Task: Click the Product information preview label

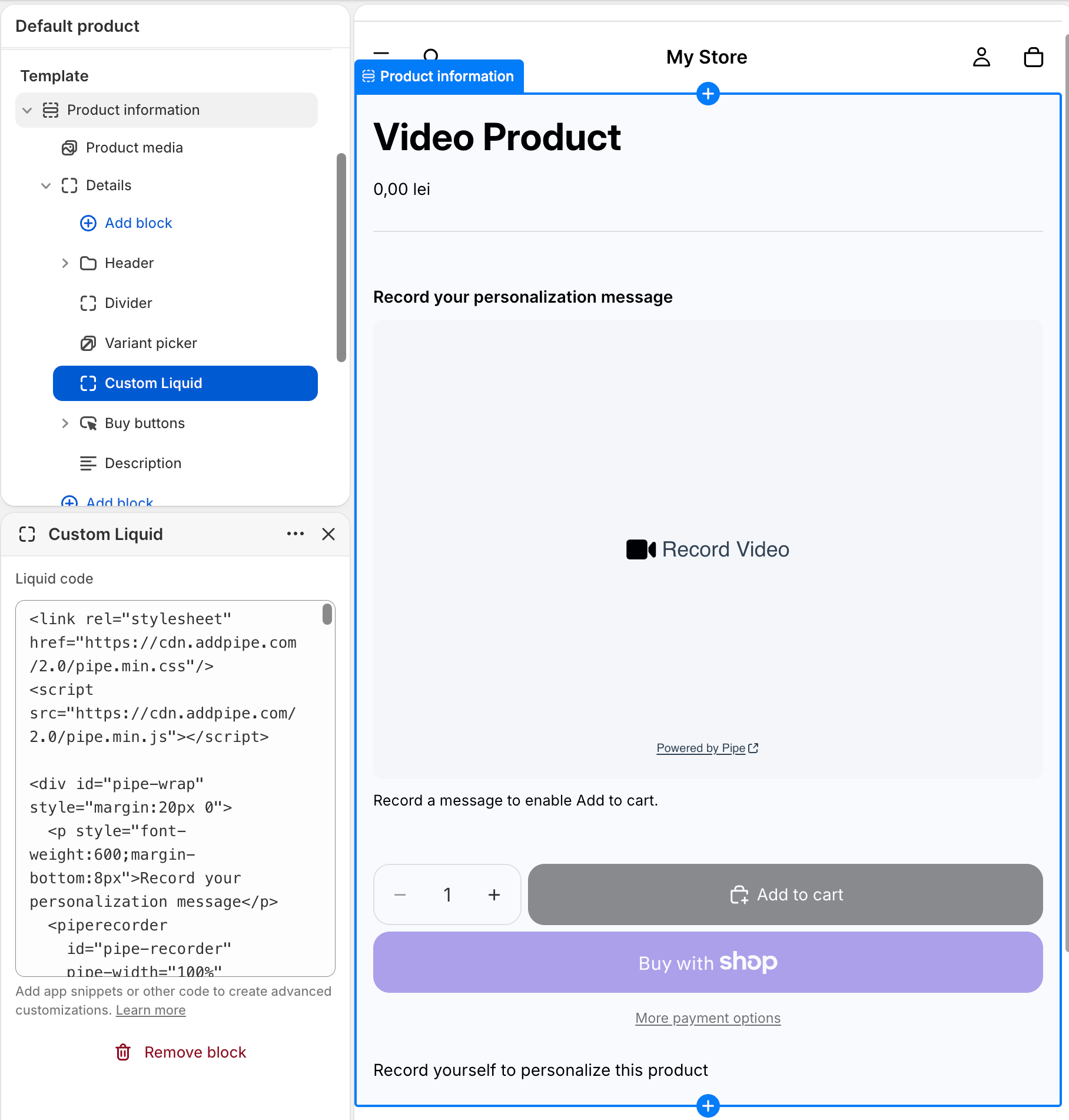Action: 439,76
